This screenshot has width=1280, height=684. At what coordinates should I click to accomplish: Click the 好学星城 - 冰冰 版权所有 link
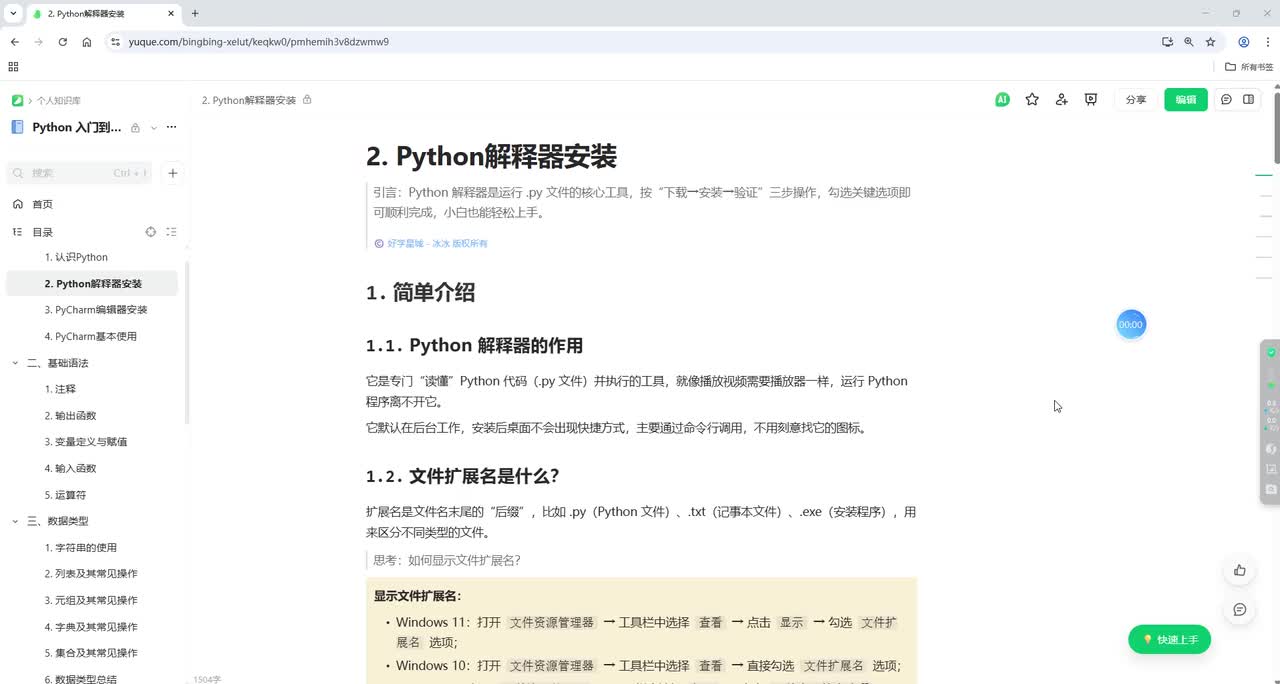[x=437, y=243]
